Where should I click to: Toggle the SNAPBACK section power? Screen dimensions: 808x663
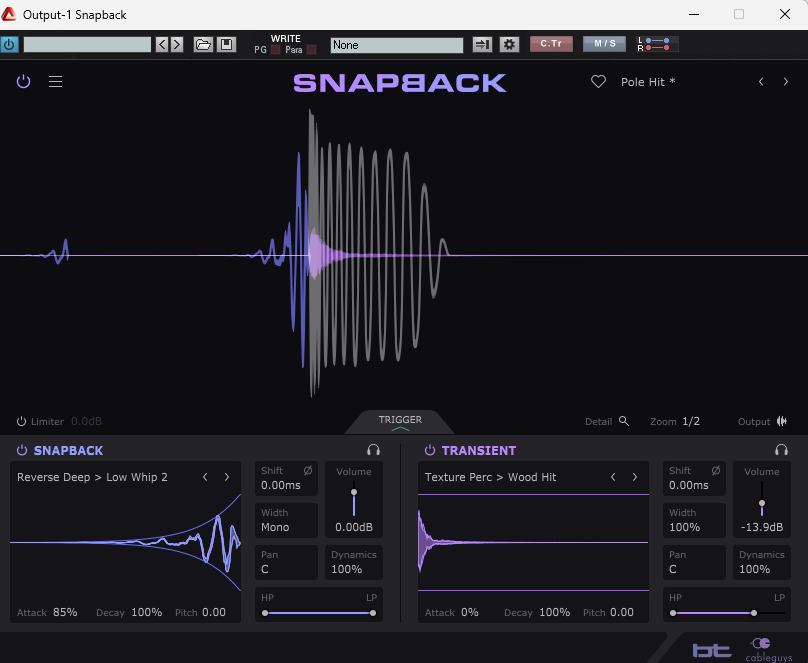tap(22, 450)
